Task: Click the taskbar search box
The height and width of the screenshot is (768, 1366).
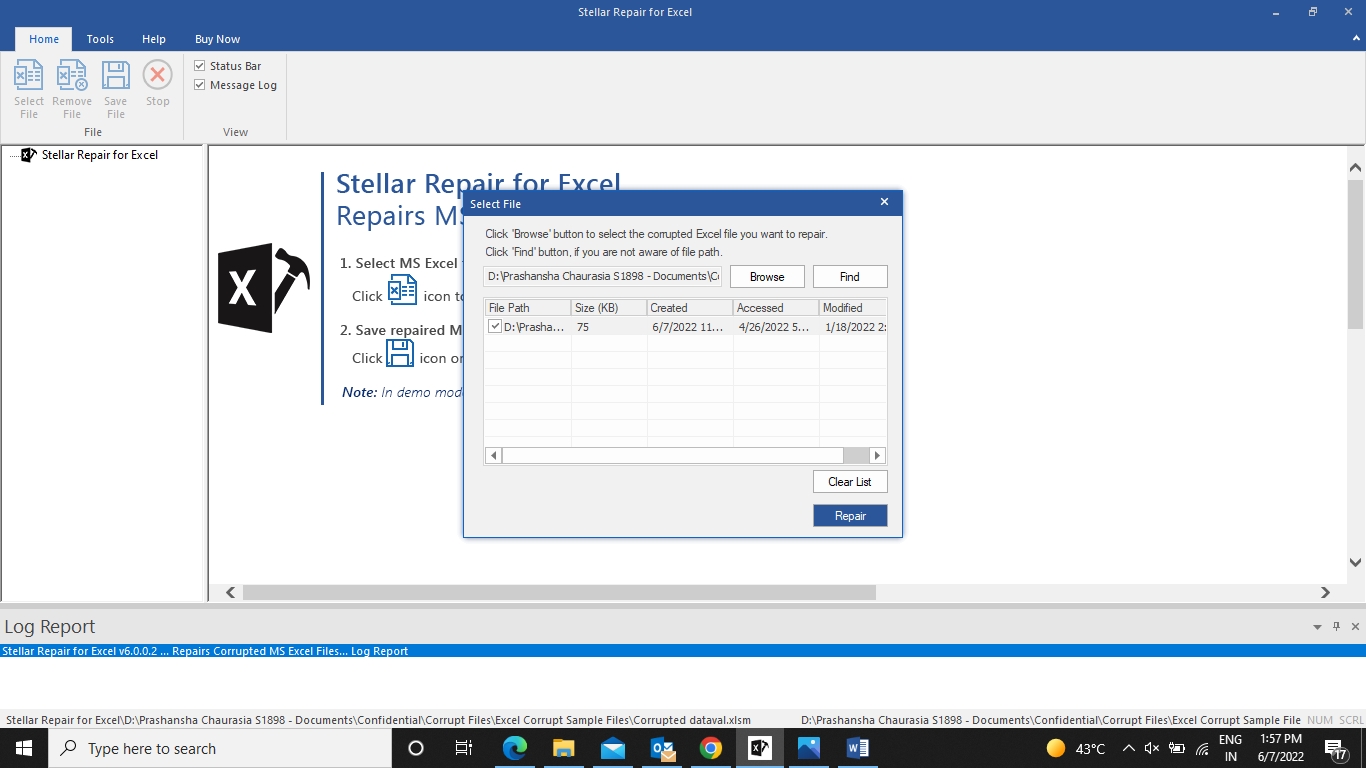Action: pos(219,748)
